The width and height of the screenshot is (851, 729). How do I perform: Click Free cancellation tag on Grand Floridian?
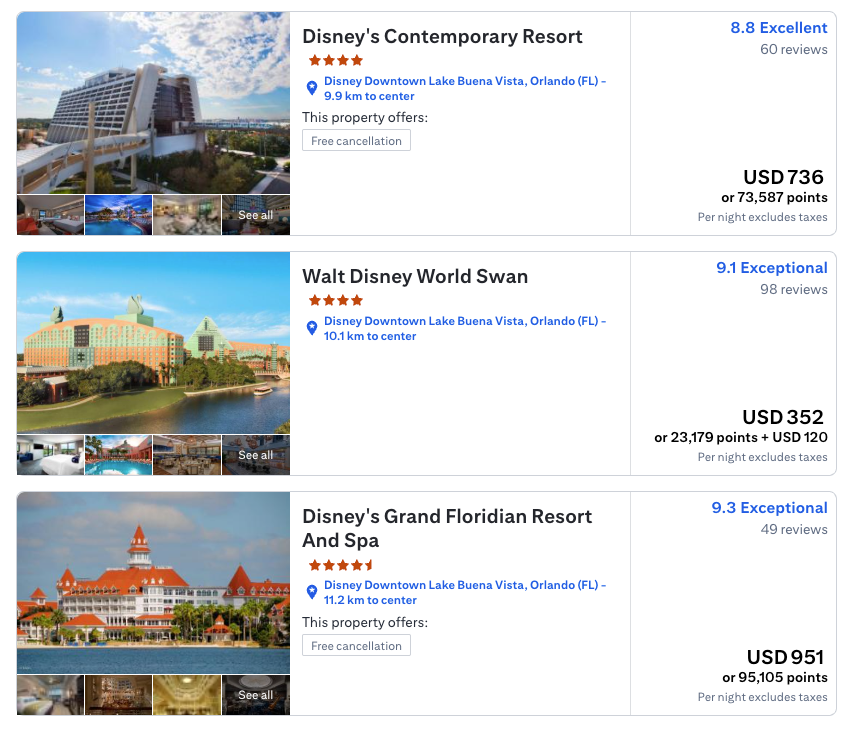tap(356, 646)
